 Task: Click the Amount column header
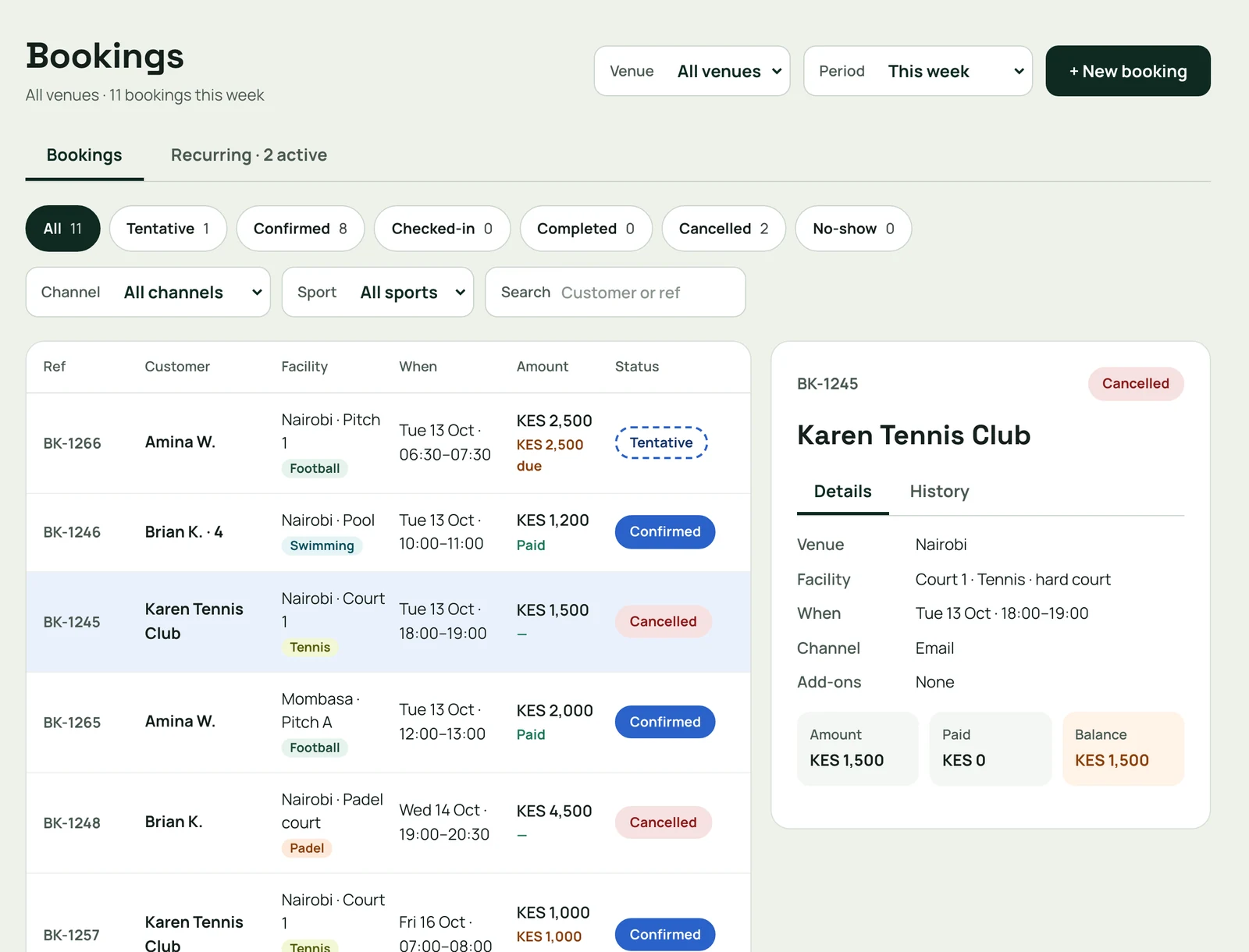[543, 367]
